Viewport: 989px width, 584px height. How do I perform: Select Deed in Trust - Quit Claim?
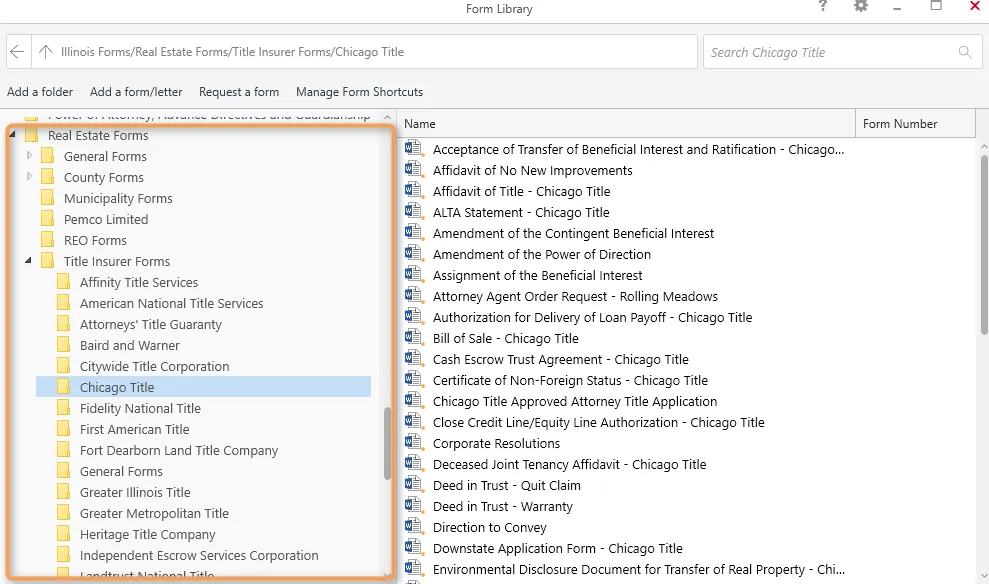506,486
